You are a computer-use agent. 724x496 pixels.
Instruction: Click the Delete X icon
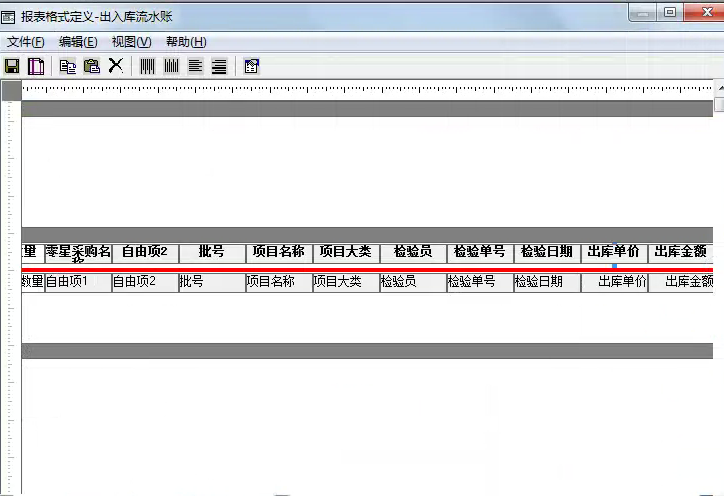[x=116, y=66]
